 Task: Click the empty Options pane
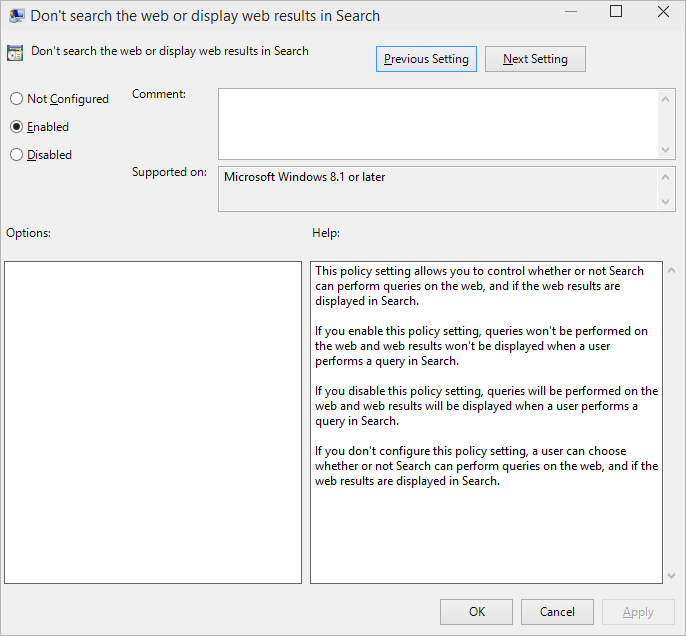[x=153, y=423]
